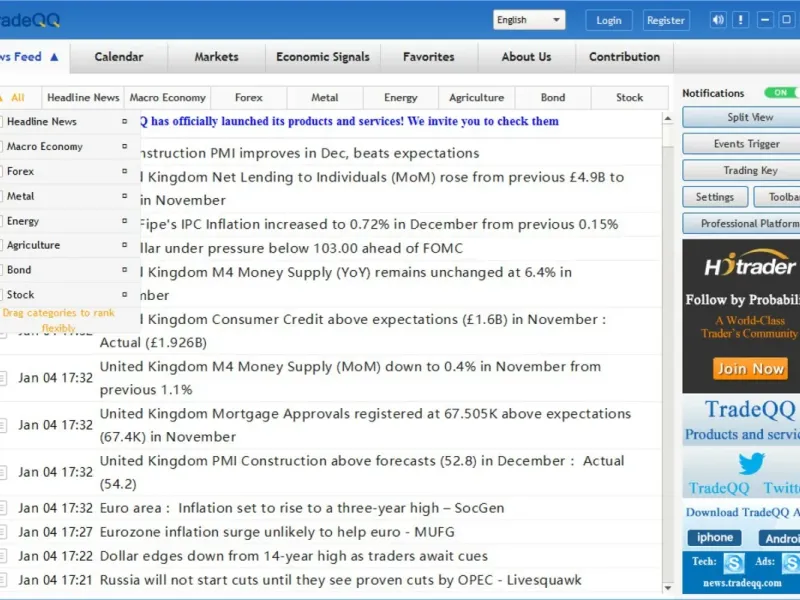
Task: Select the Metal category tab
Action: [324, 97]
